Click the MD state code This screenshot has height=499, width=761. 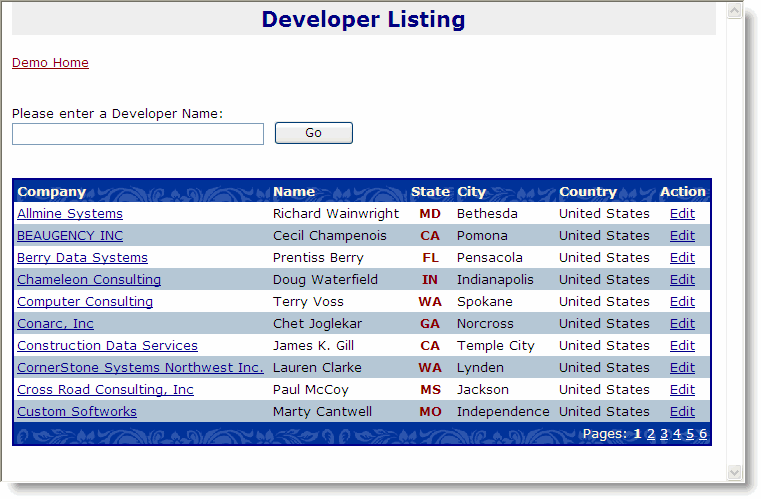pyautogui.click(x=430, y=214)
